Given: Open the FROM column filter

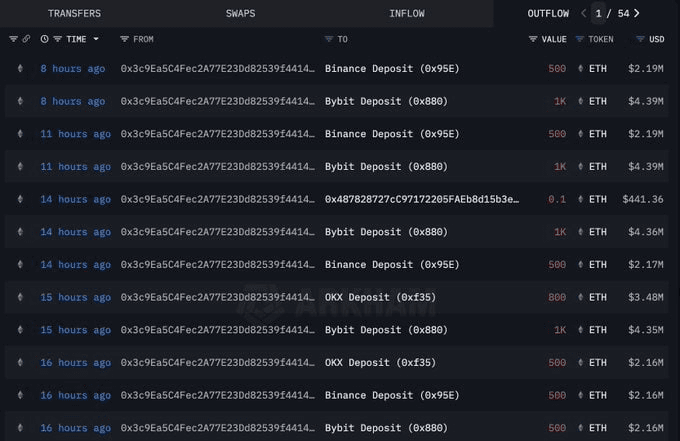Looking at the screenshot, I should click(x=124, y=39).
